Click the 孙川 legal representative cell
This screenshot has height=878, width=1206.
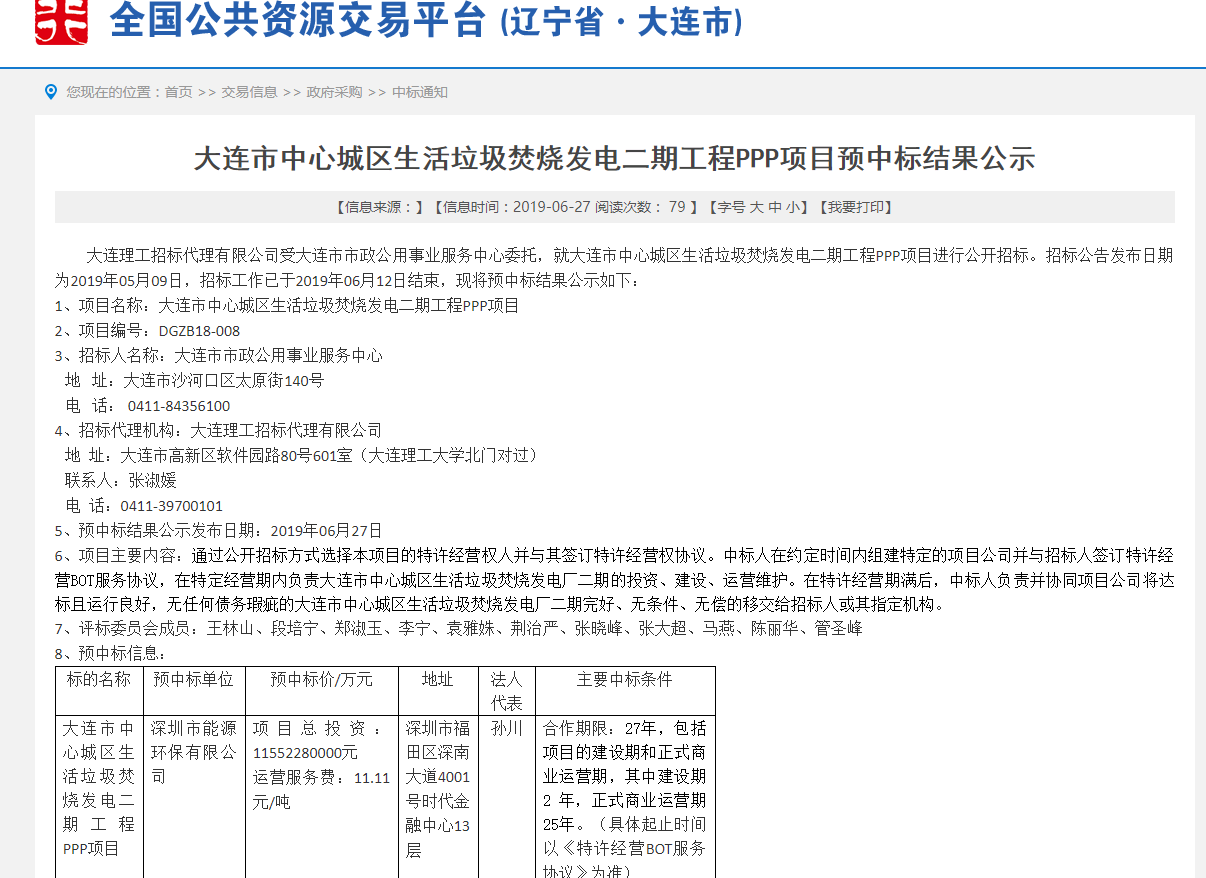(507, 728)
